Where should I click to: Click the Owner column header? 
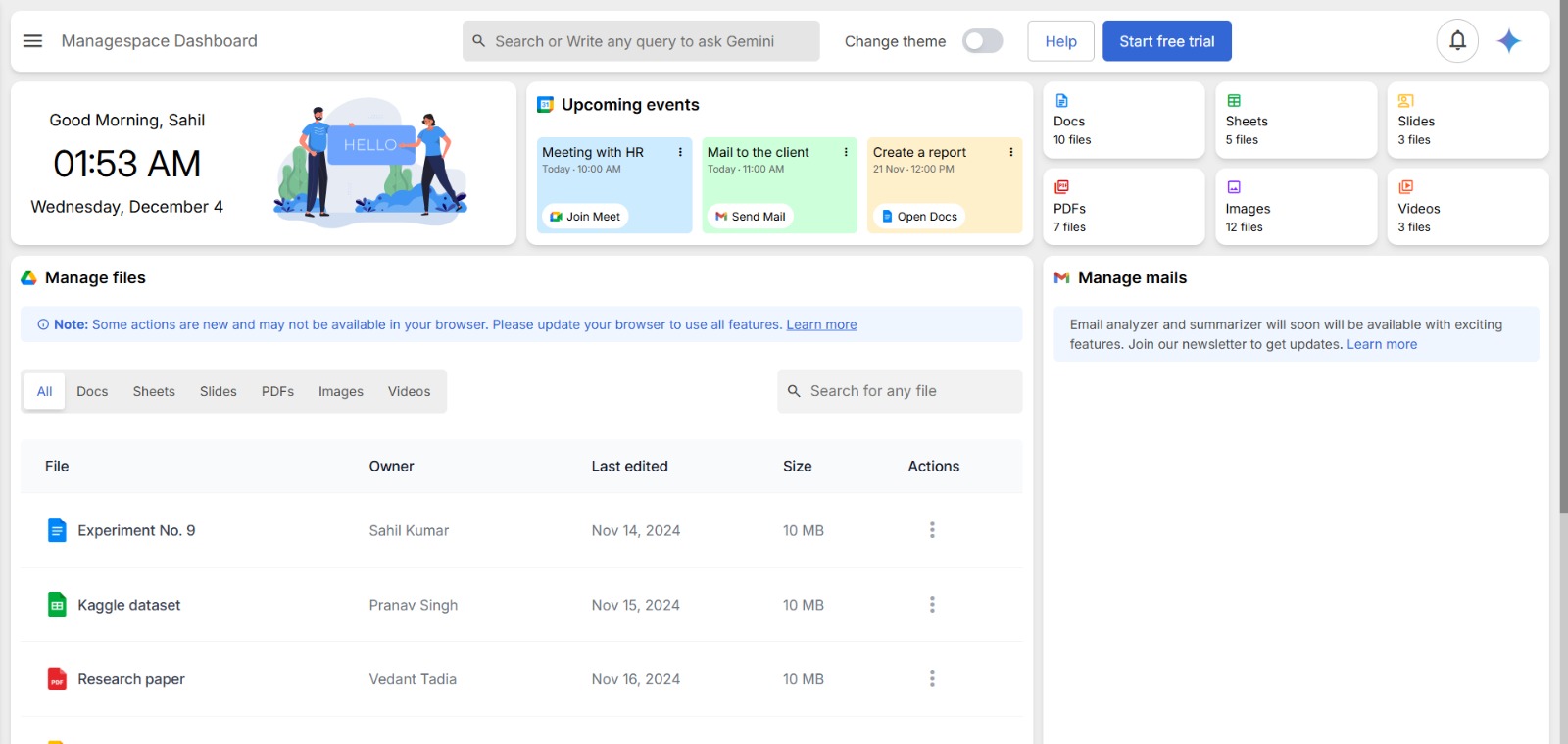coord(391,467)
